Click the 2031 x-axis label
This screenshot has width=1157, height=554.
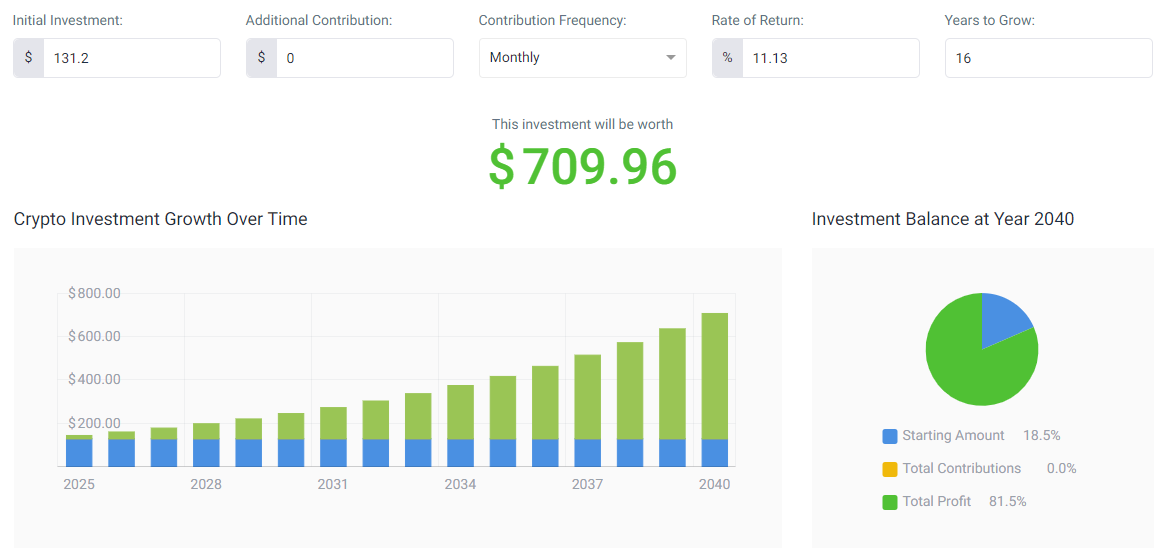(x=333, y=485)
